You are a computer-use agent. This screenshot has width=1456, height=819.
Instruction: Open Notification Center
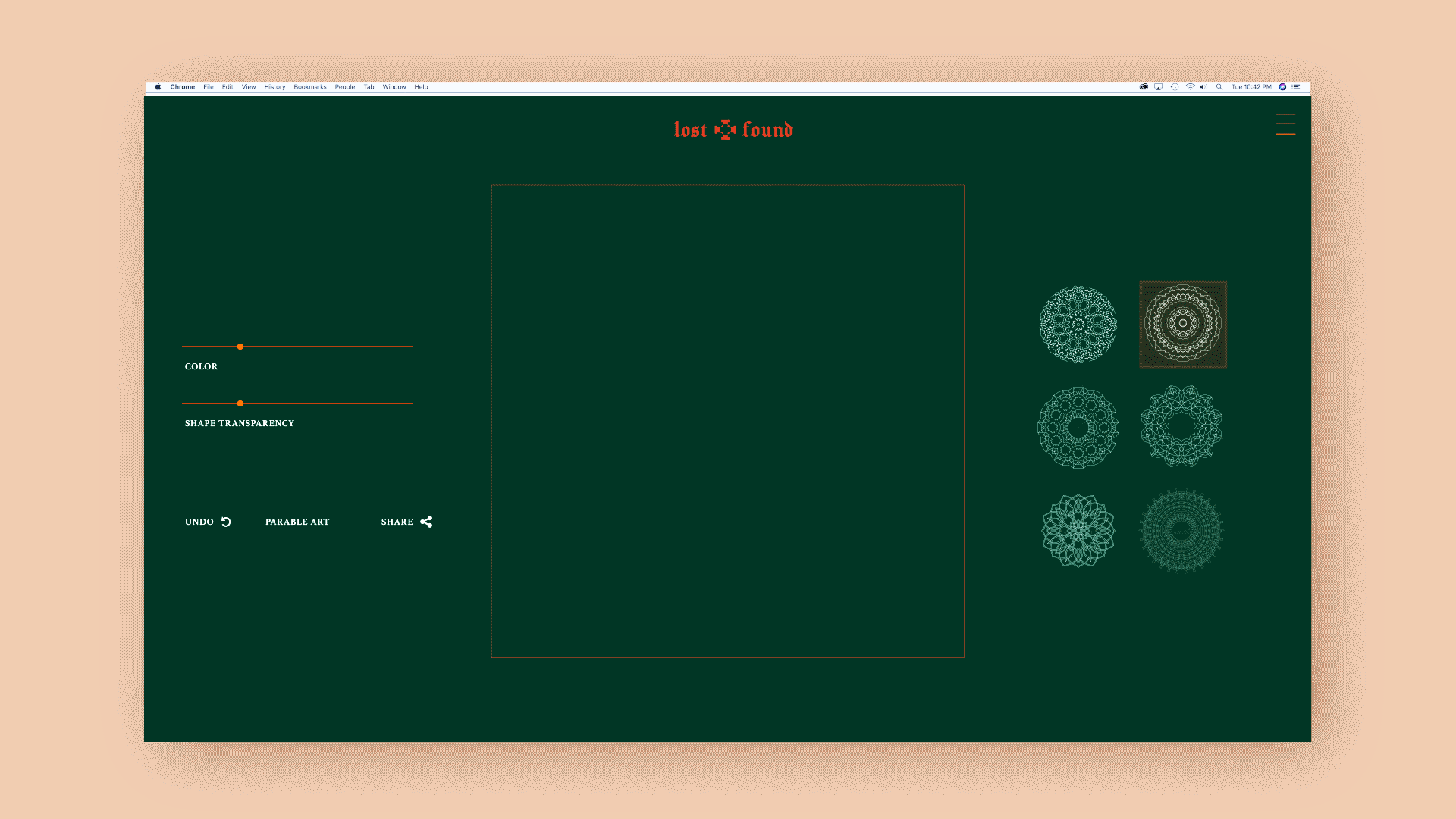[x=1297, y=87]
